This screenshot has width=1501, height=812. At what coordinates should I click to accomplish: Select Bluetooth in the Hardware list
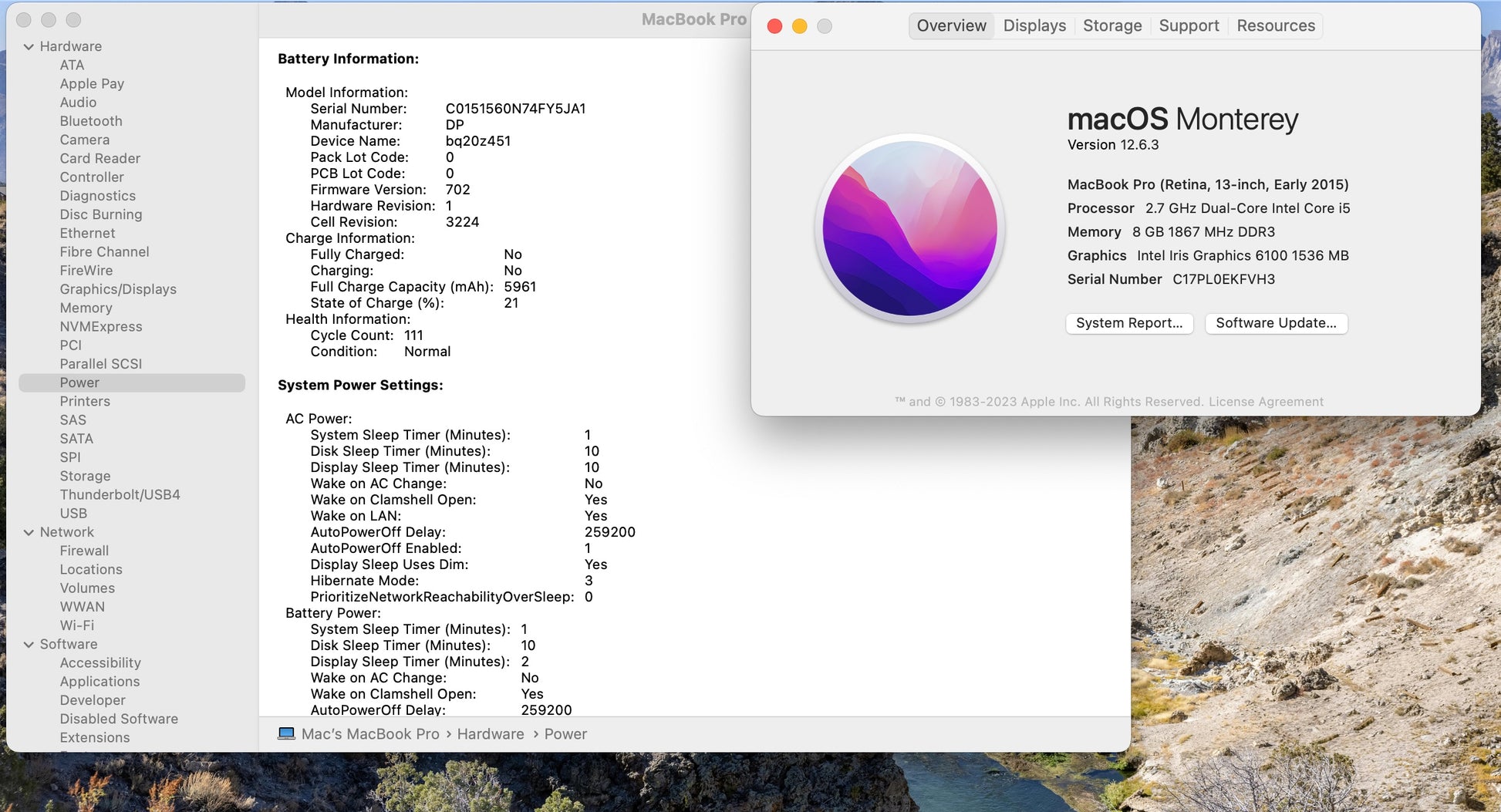pos(91,121)
